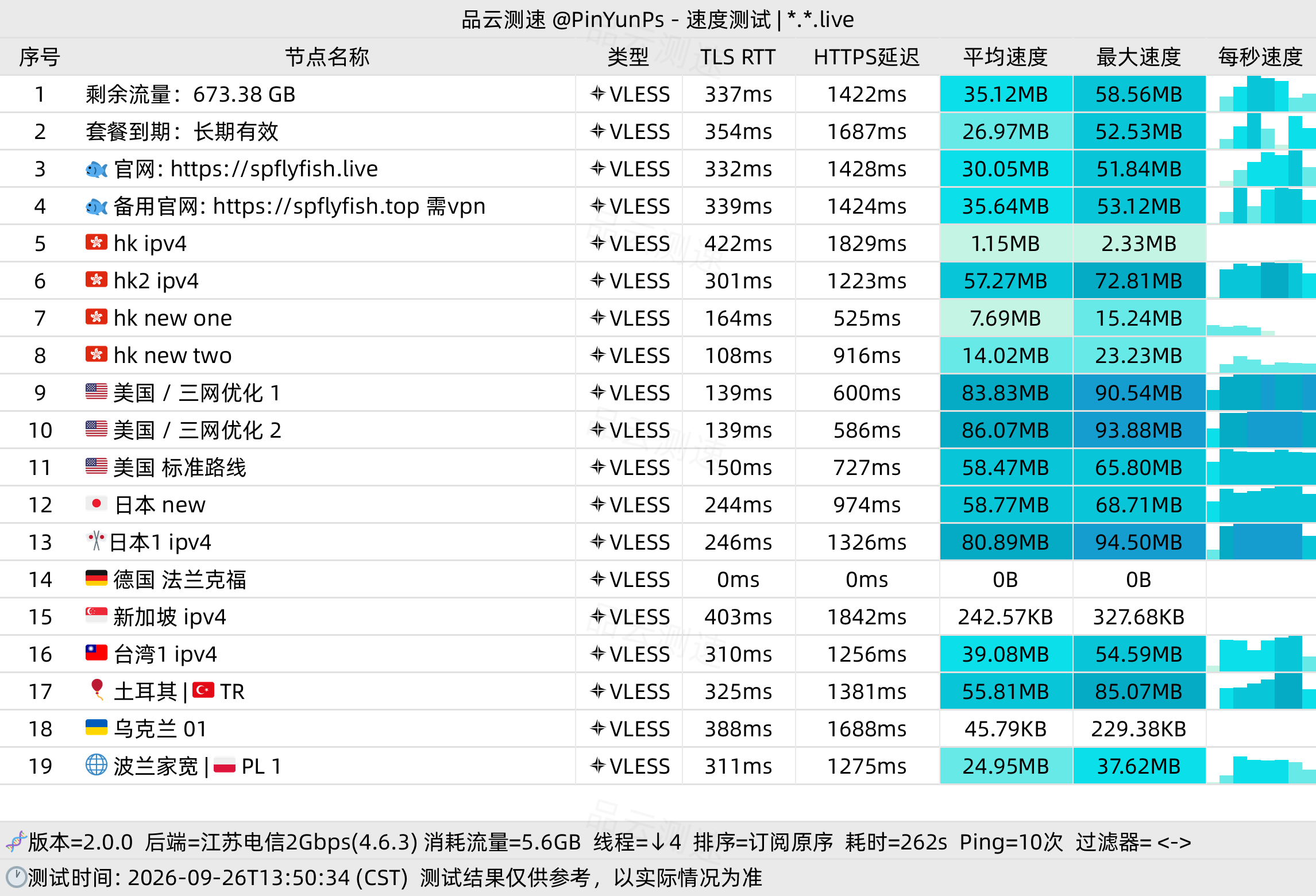This screenshot has height=896, width=1316.
Task: Click the crossed flags icon for 日本1 ipv4
Action: 96,541
